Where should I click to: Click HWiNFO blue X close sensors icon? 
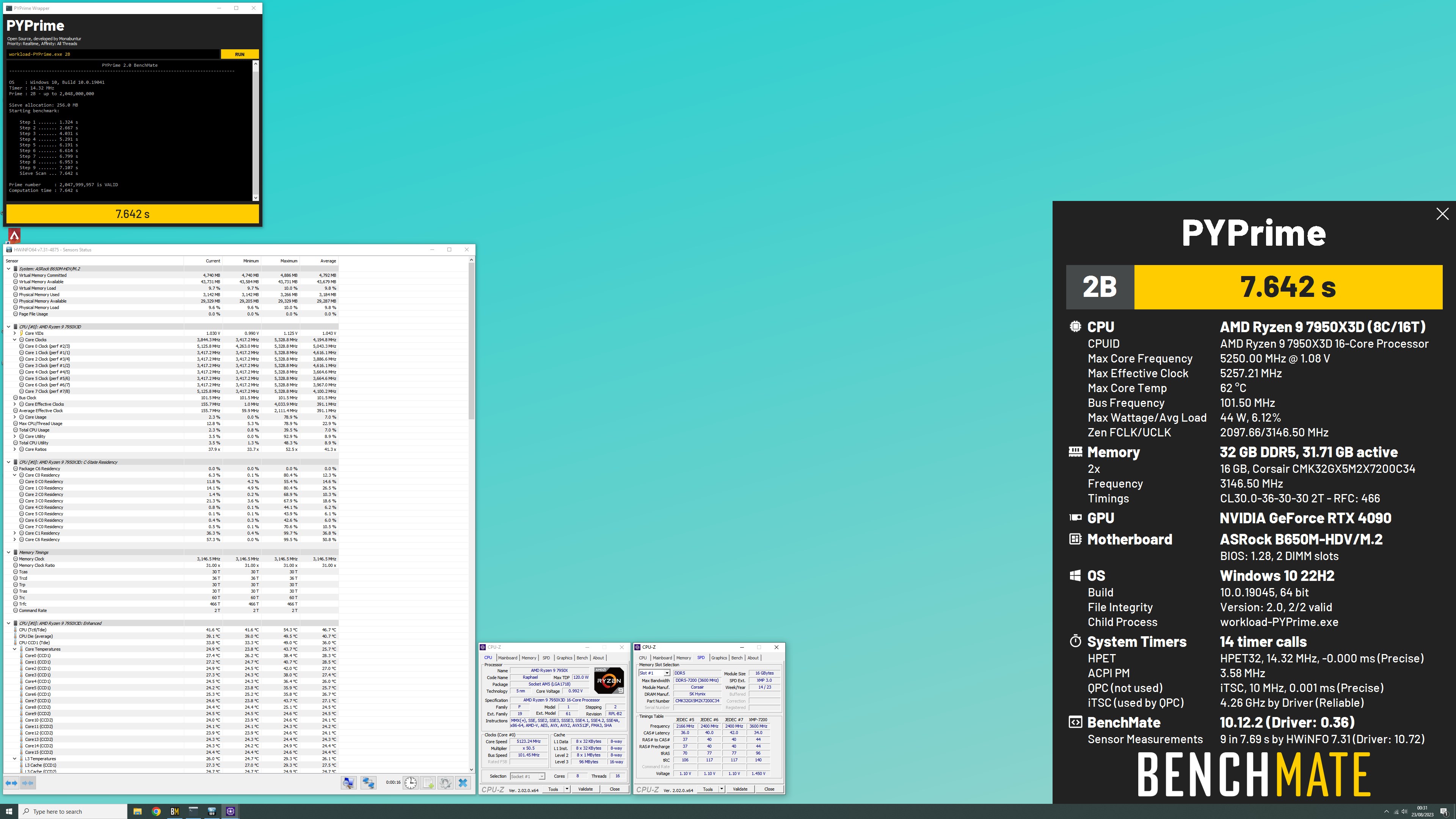pos(463,783)
